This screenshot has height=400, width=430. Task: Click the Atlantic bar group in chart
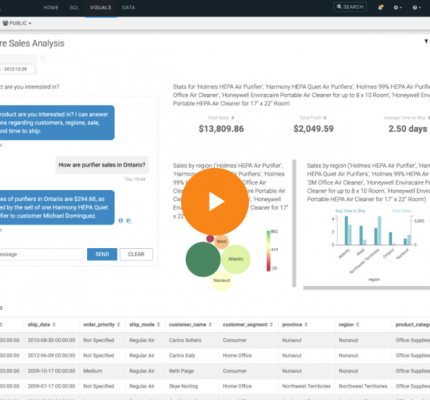coord(348,230)
